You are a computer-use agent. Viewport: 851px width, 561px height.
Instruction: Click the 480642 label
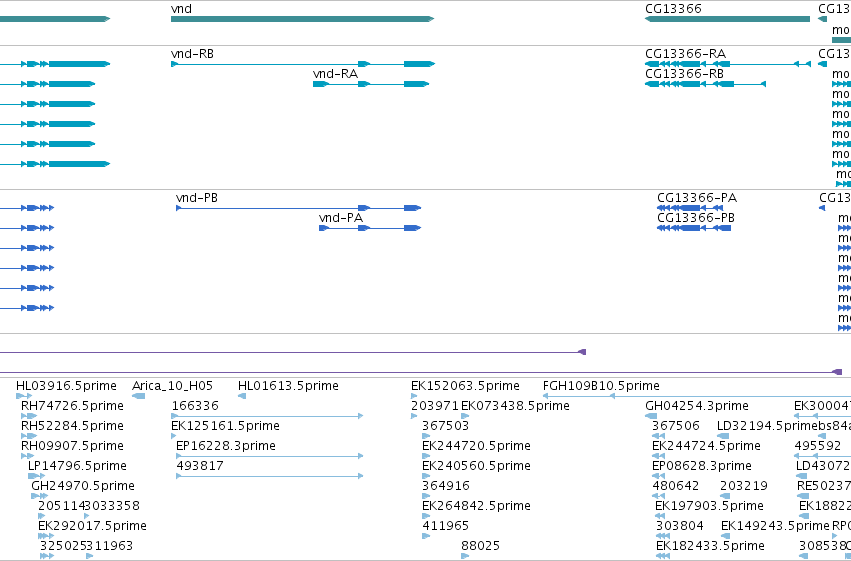tap(676, 486)
